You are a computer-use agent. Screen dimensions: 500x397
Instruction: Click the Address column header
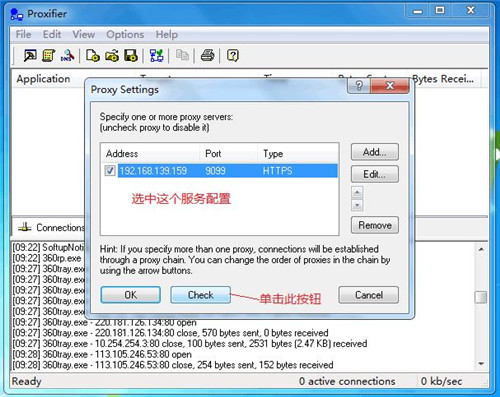[x=150, y=153]
